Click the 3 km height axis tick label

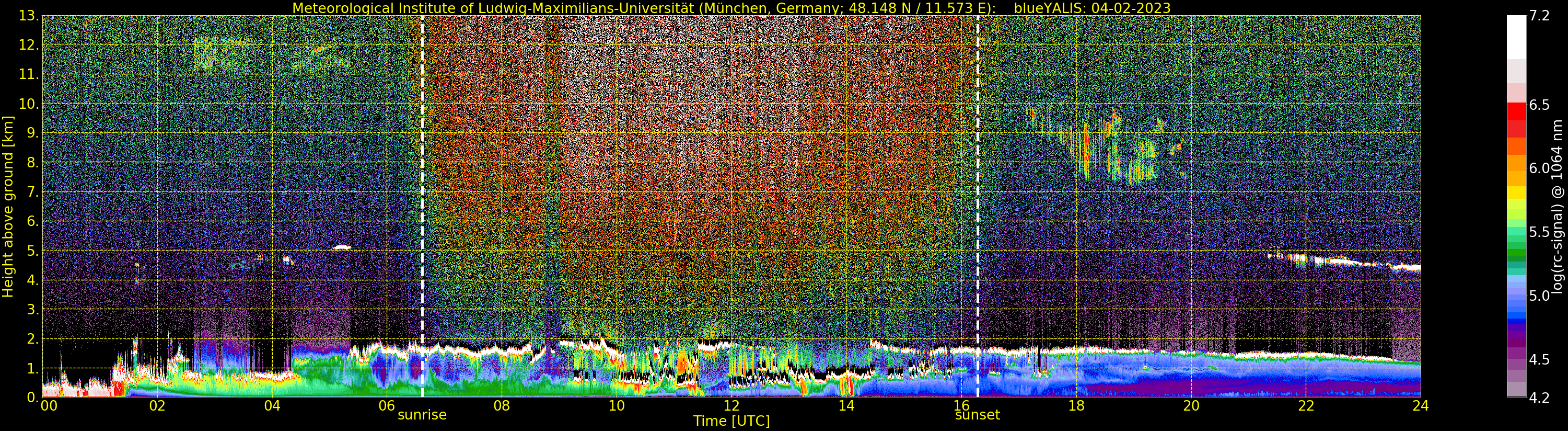pyautogui.click(x=32, y=310)
